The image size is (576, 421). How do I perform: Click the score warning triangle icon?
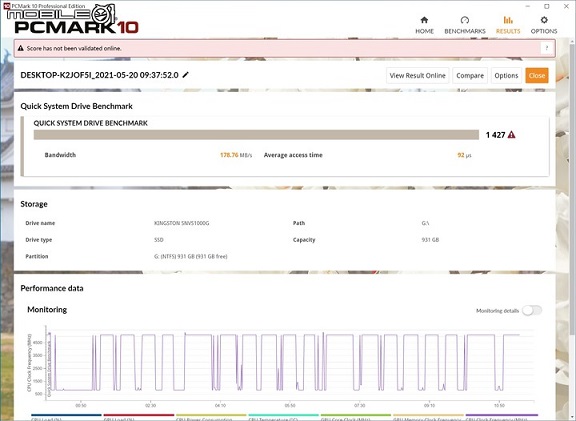pos(511,135)
